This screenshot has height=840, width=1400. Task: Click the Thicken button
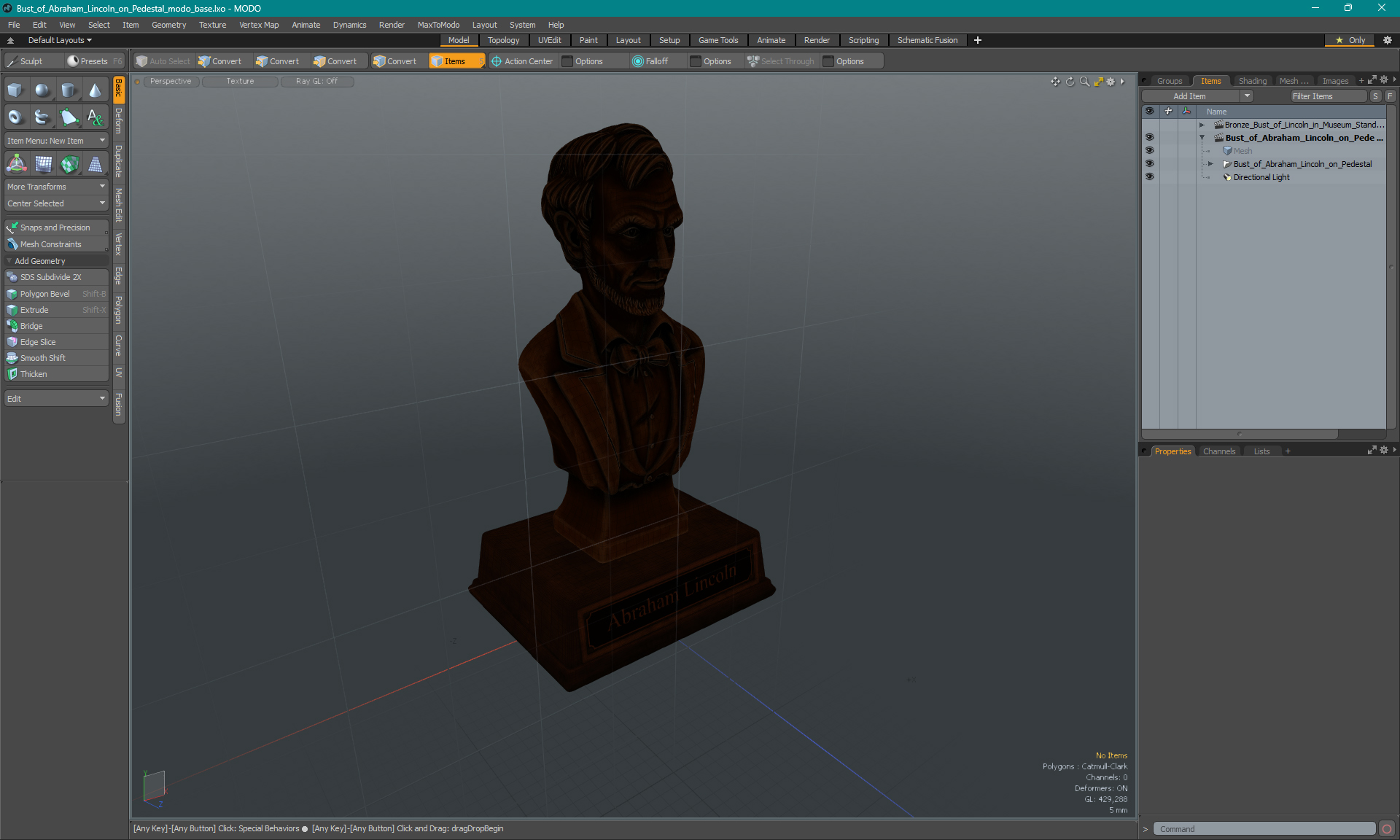56,374
